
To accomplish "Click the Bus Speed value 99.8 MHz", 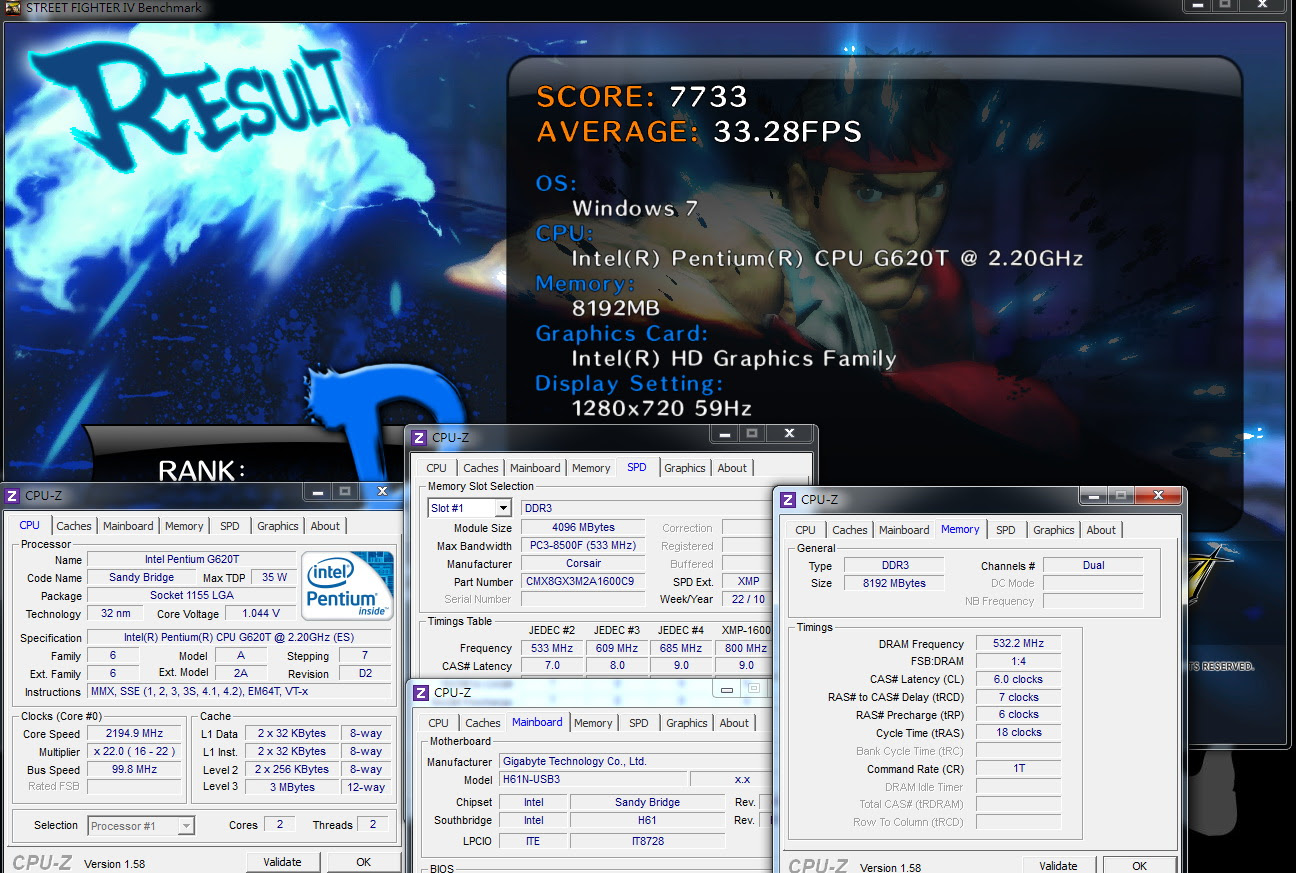I will 134,770.
